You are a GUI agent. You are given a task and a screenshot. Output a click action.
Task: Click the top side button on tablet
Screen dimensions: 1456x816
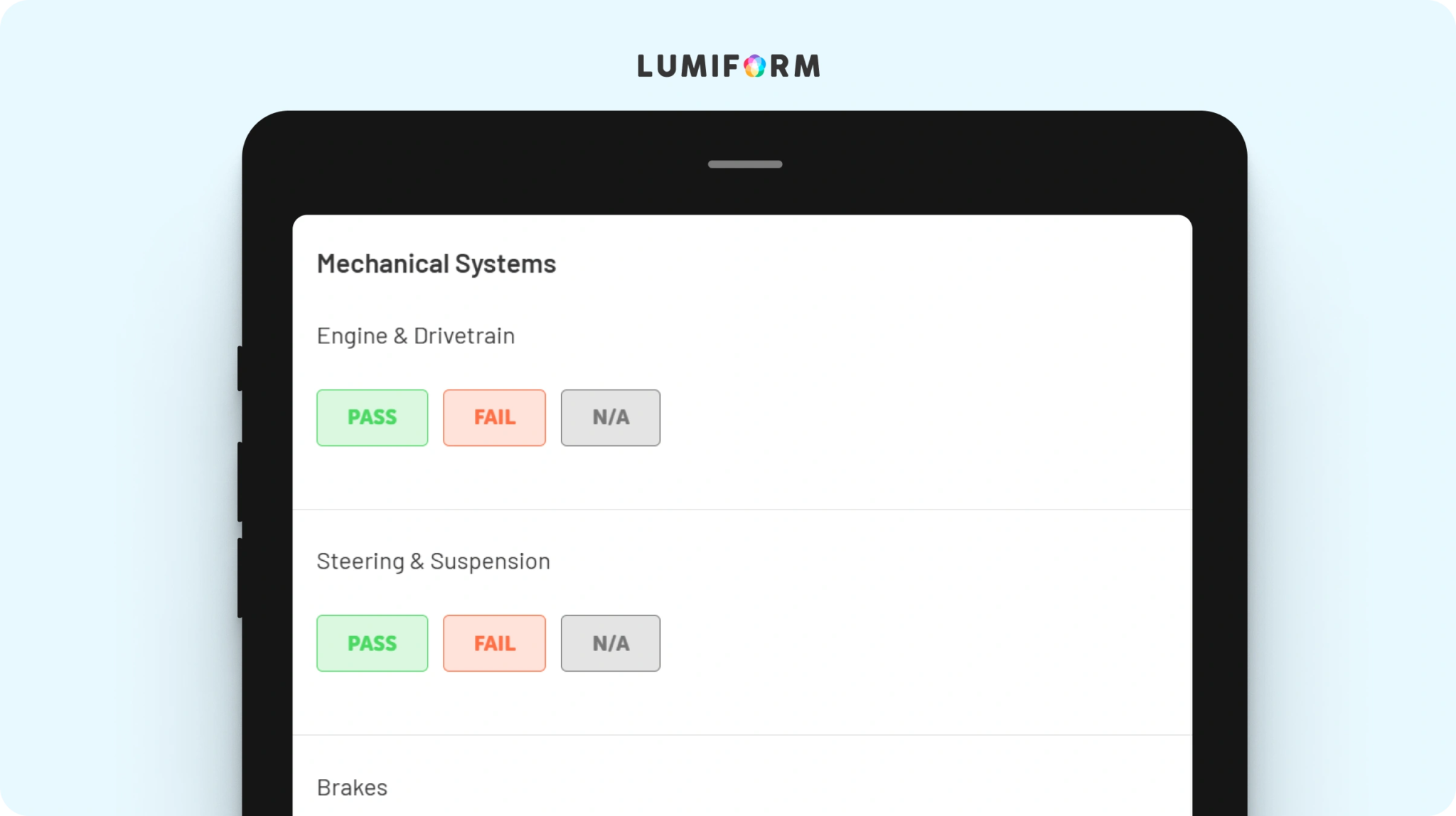240,368
